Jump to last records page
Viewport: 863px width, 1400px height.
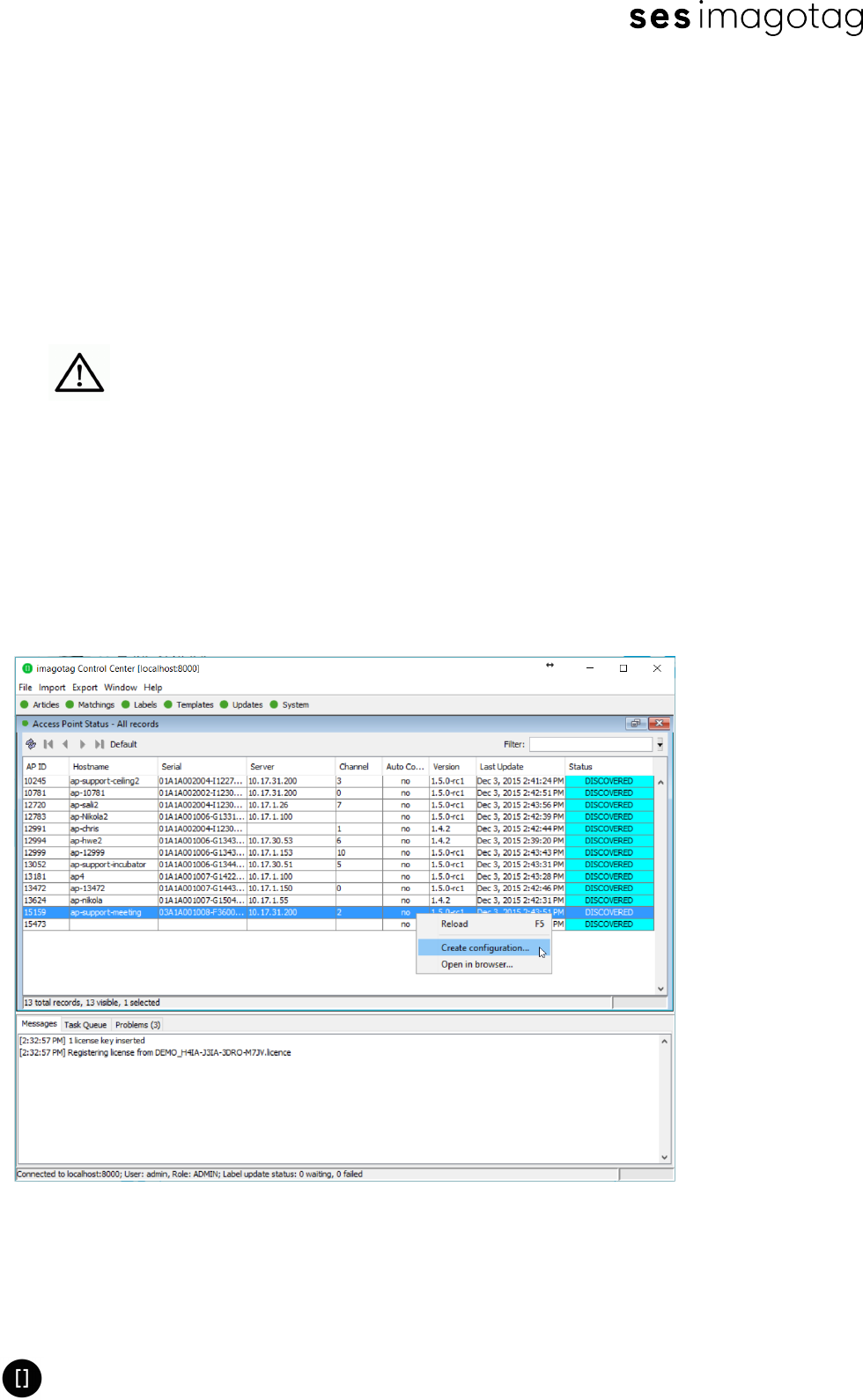100,744
